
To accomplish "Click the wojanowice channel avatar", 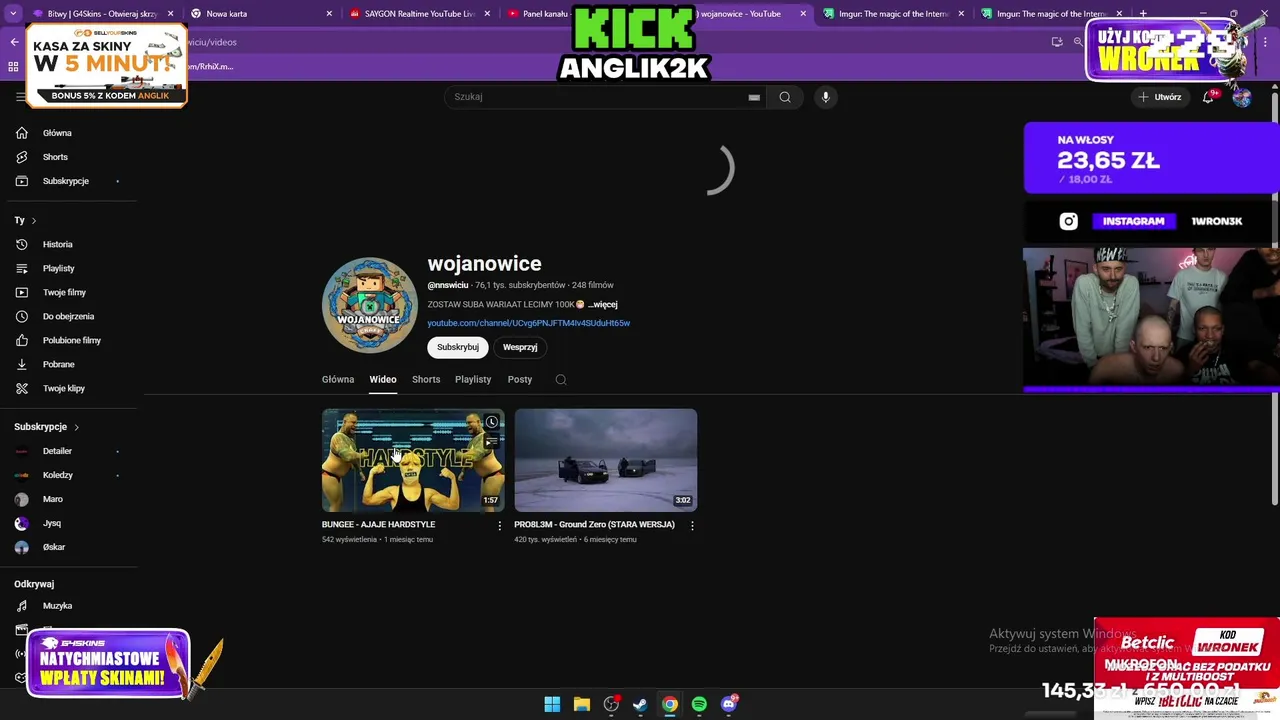I will point(369,305).
